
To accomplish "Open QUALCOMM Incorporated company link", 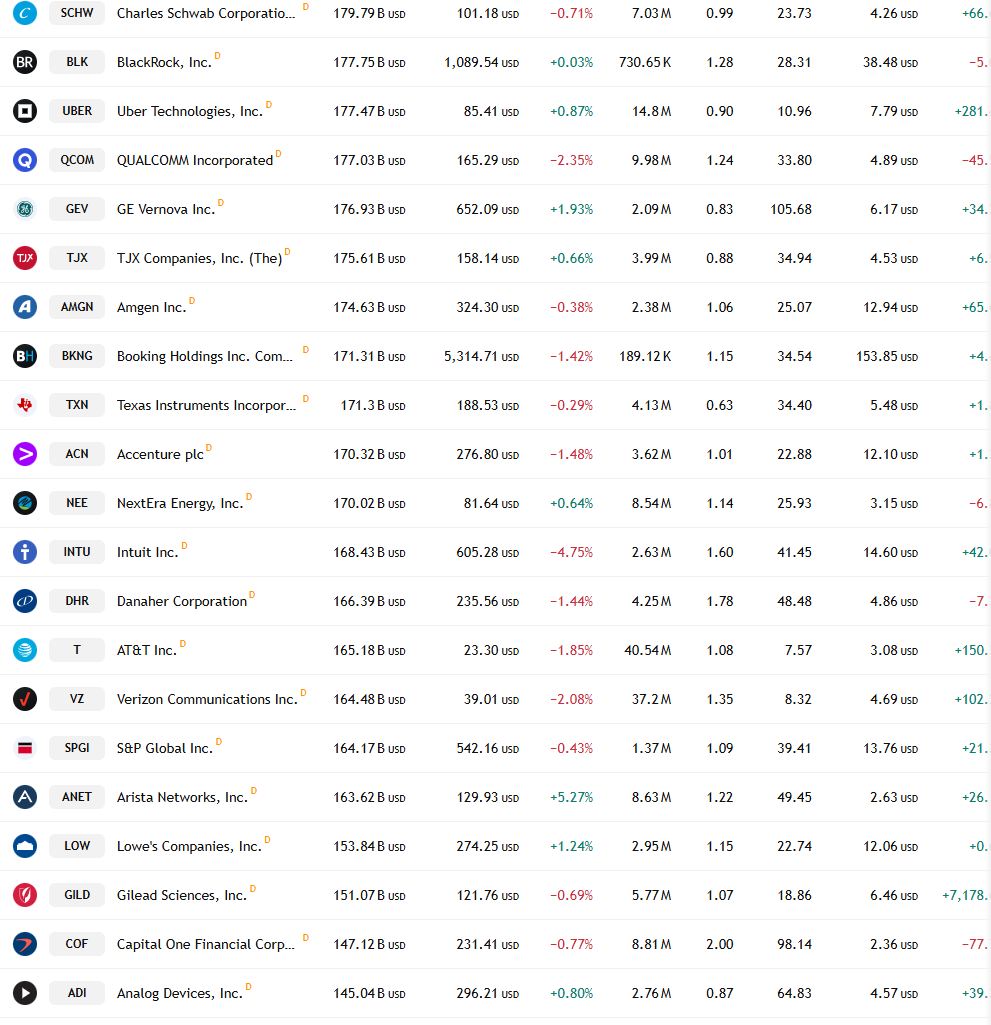I will pos(195,160).
